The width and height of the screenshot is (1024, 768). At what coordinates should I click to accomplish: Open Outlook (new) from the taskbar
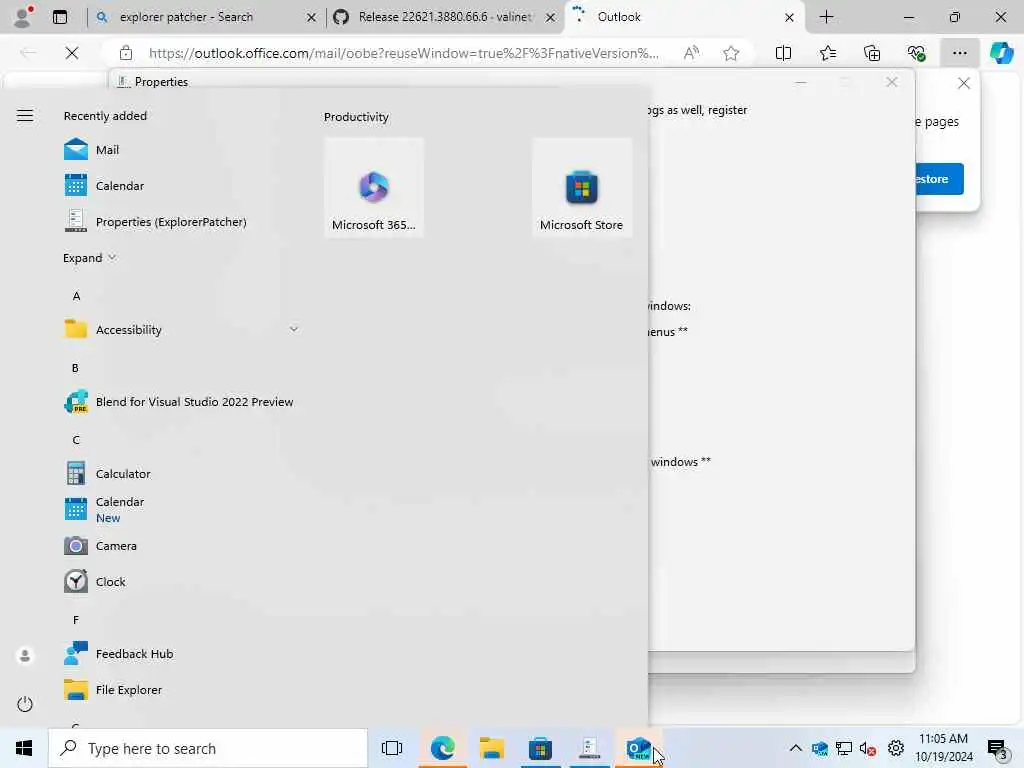coord(638,748)
